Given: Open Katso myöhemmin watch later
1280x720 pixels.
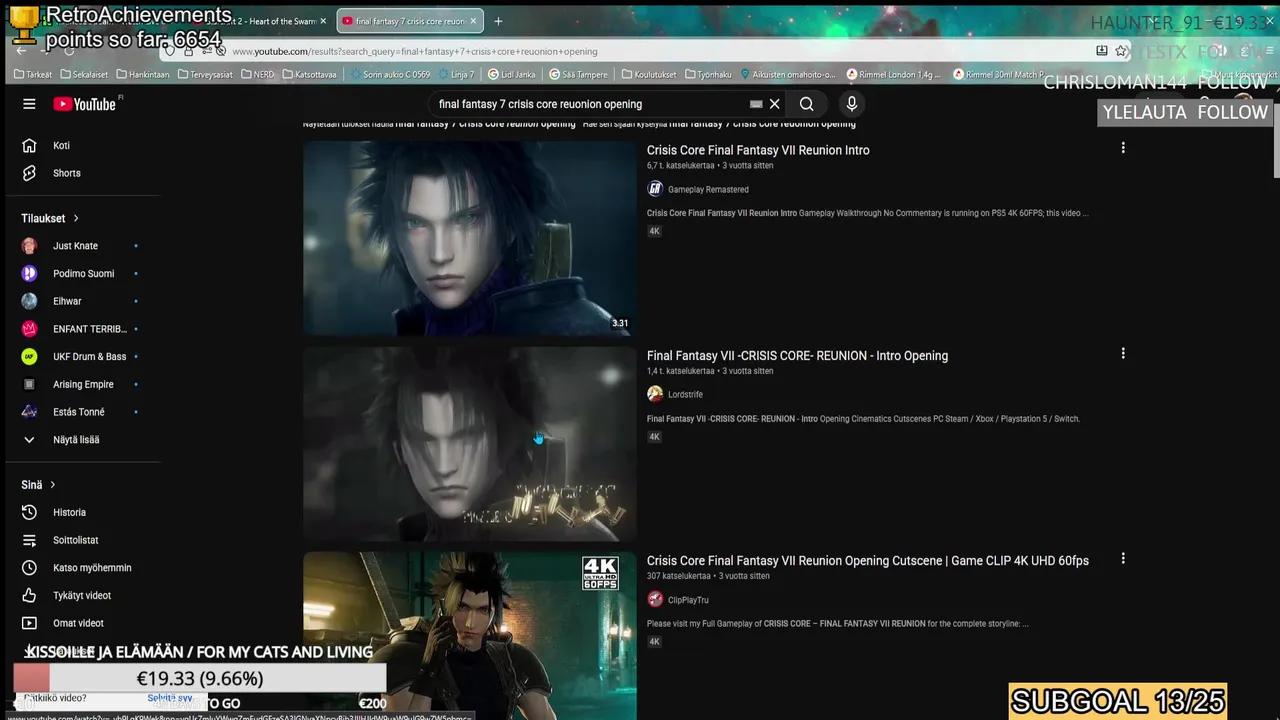Looking at the screenshot, I should [x=80, y=568].
